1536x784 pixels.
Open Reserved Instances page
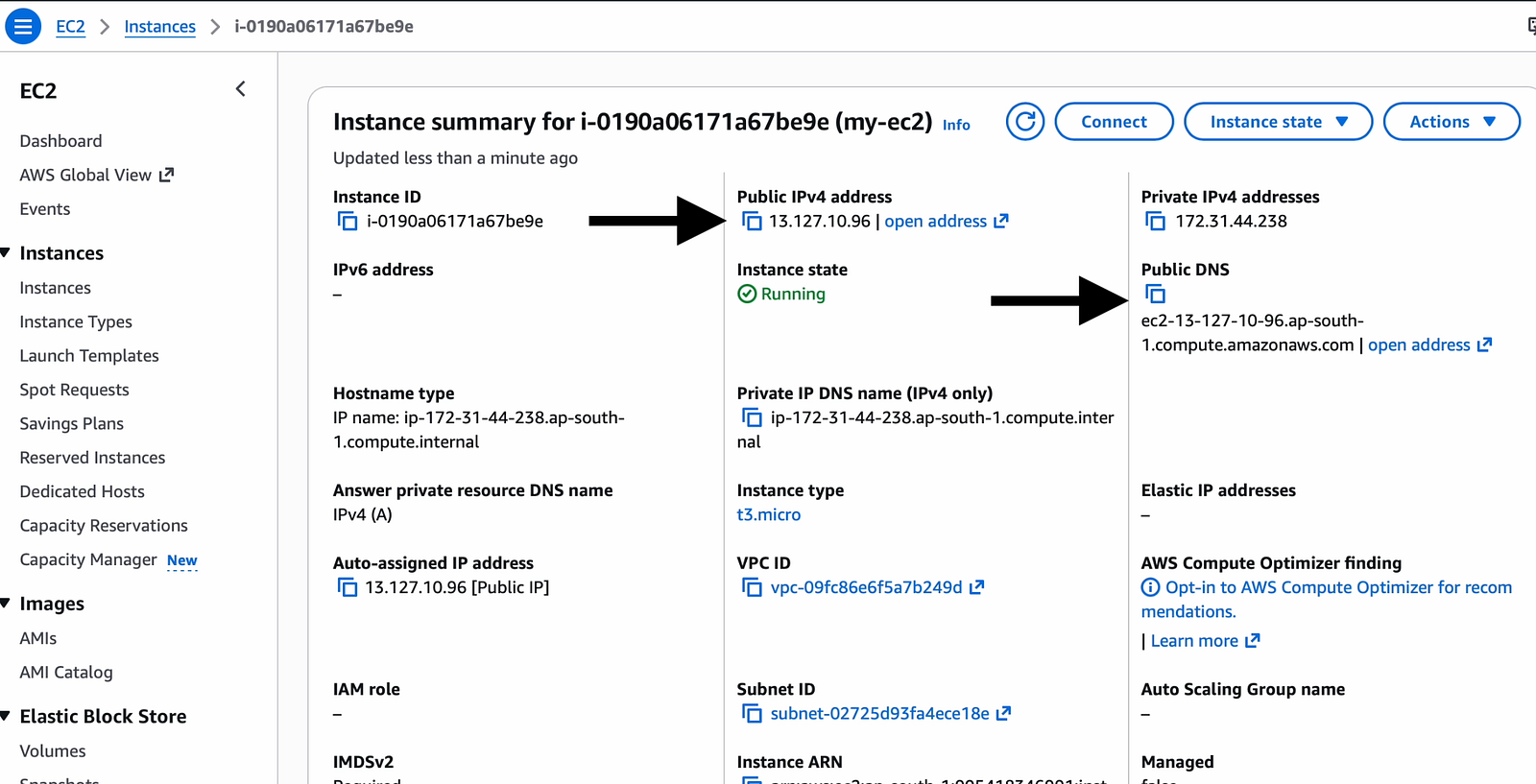click(92, 458)
